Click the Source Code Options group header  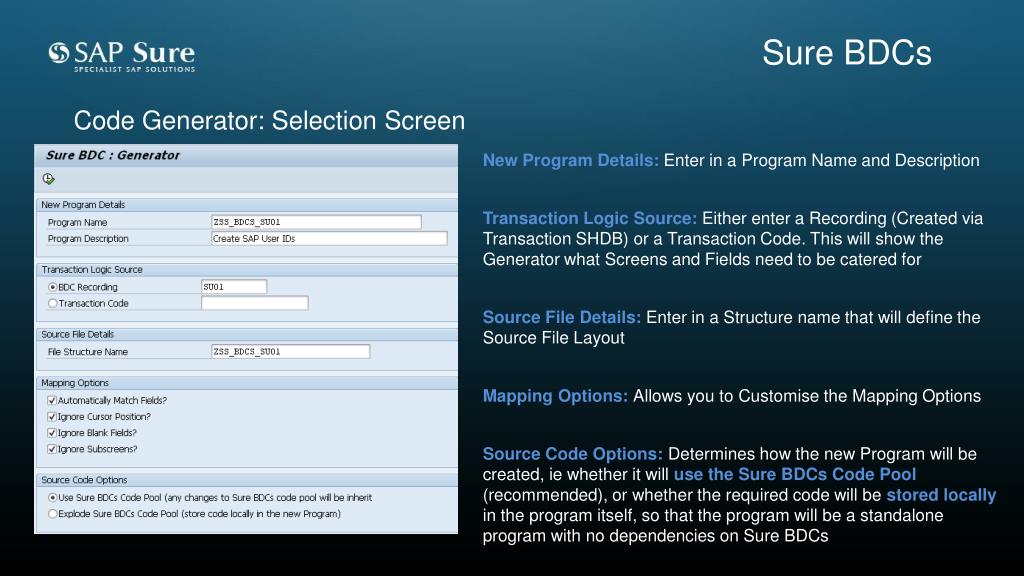(x=247, y=480)
